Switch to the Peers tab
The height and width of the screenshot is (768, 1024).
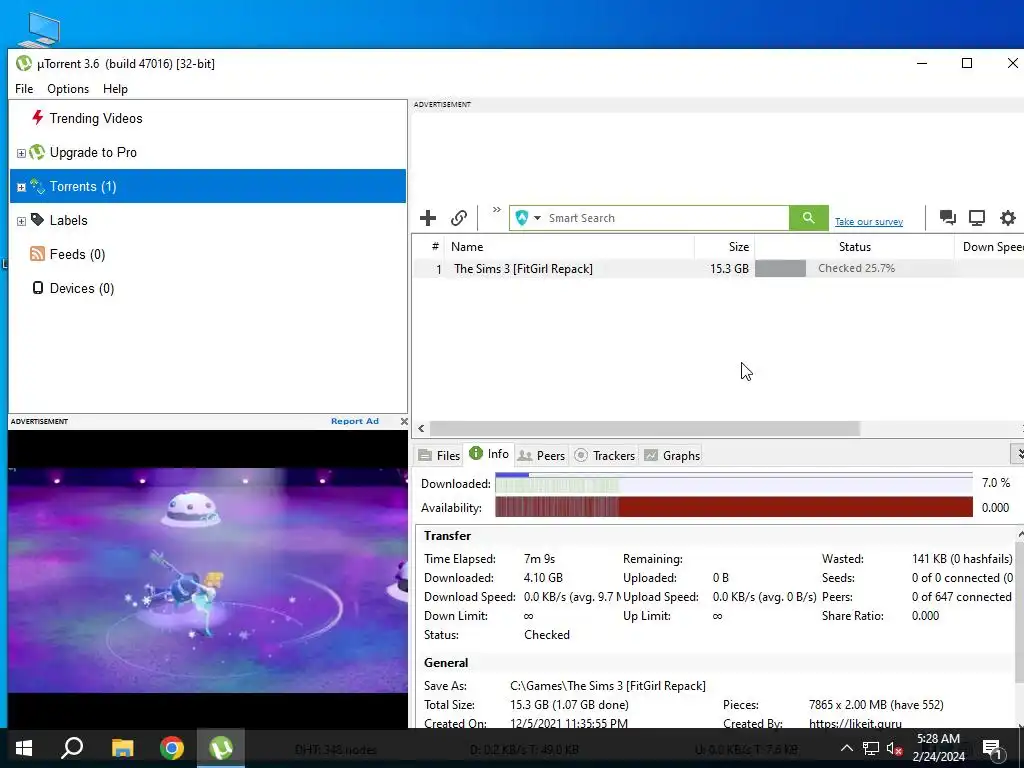coord(541,455)
